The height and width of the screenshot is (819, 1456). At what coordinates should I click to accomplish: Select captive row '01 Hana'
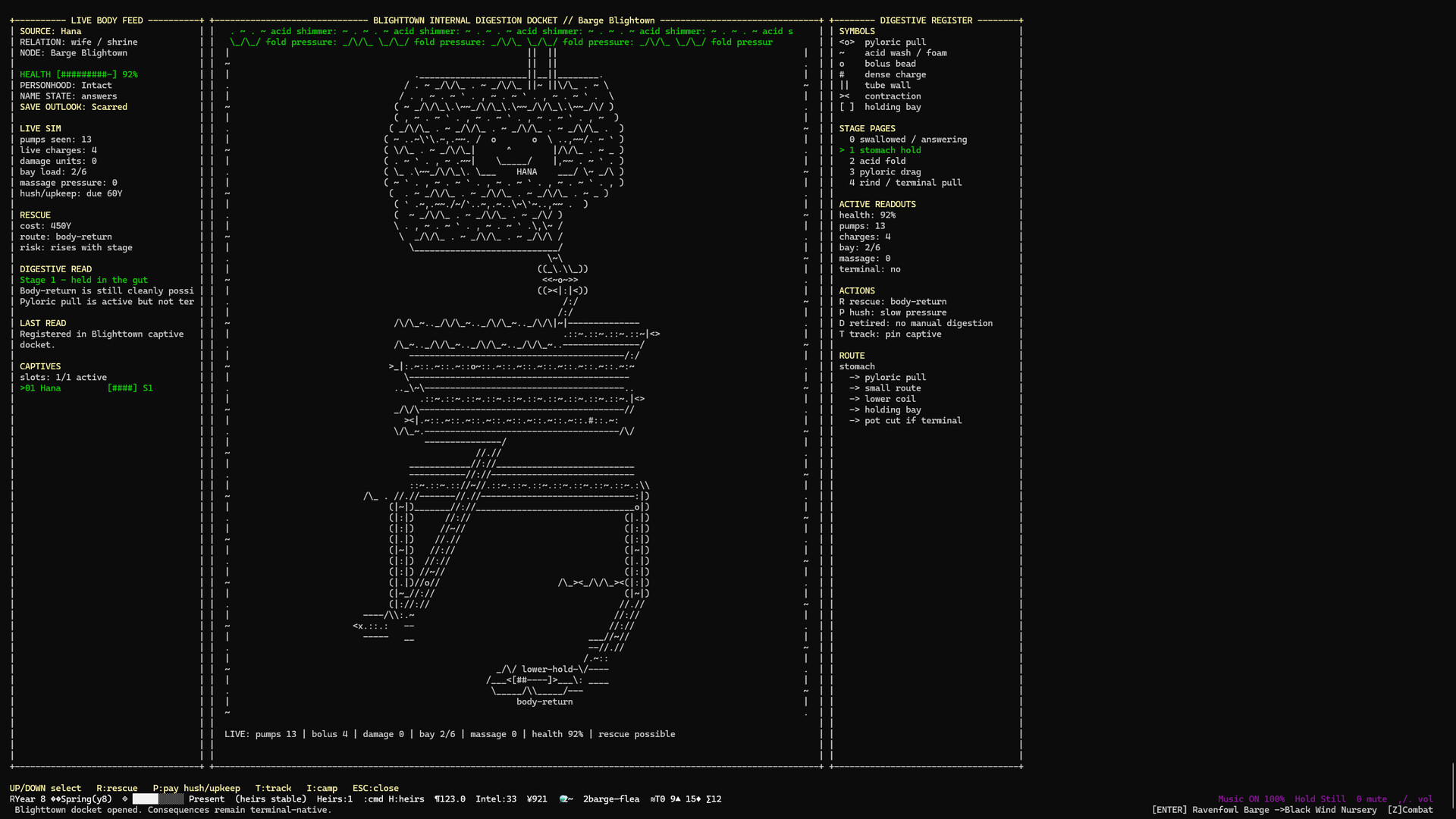pos(86,388)
